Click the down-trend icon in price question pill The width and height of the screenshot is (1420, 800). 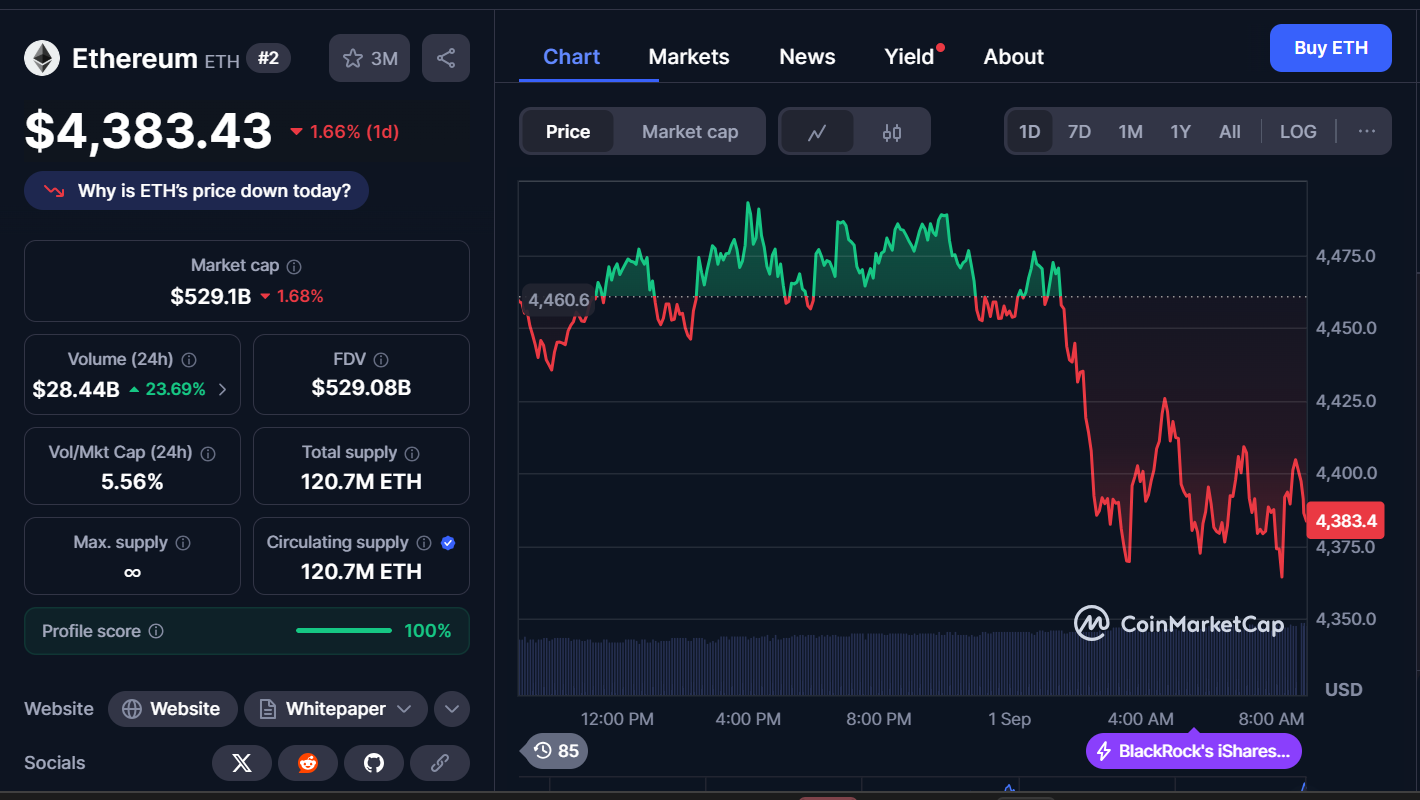pyautogui.click(x=54, y=190)
